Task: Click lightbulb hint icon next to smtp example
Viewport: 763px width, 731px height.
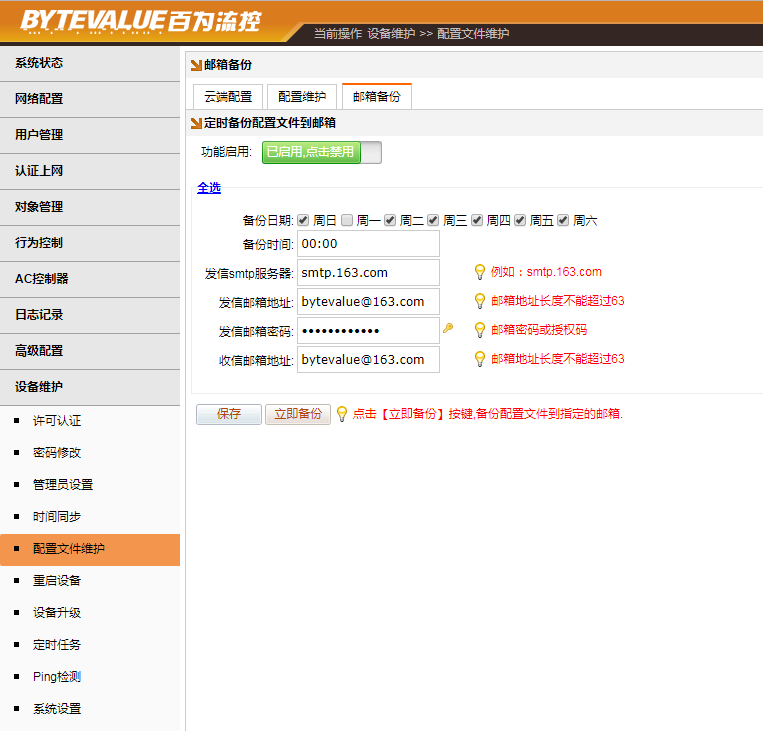Action: click(480, 272)
